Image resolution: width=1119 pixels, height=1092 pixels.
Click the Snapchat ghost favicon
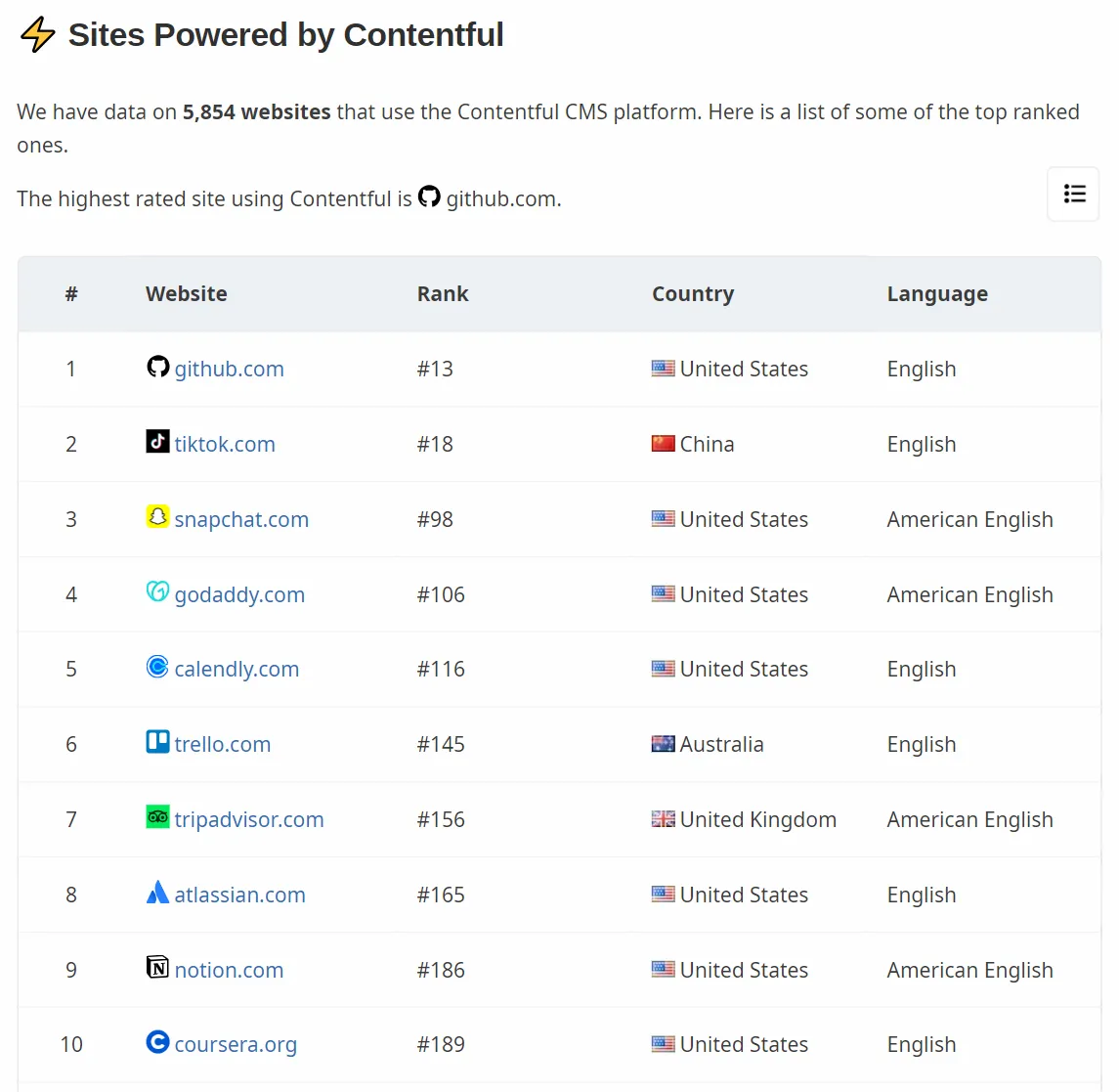(157, 517)
